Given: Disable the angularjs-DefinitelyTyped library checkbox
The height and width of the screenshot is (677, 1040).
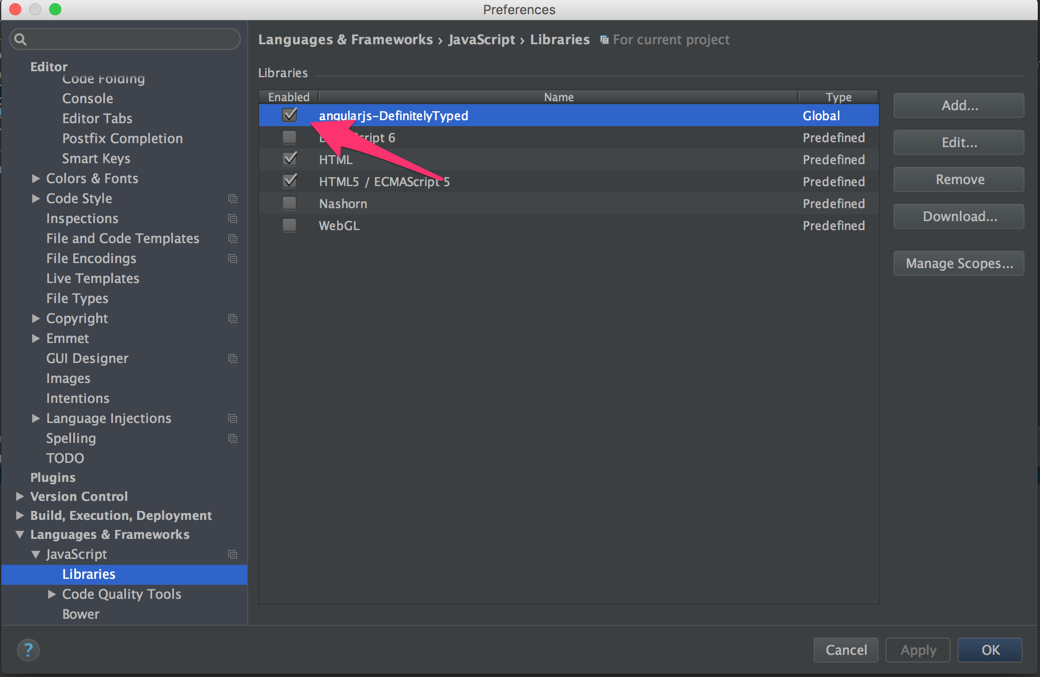Looking at the screenshot, I should (x=289, y=115).
